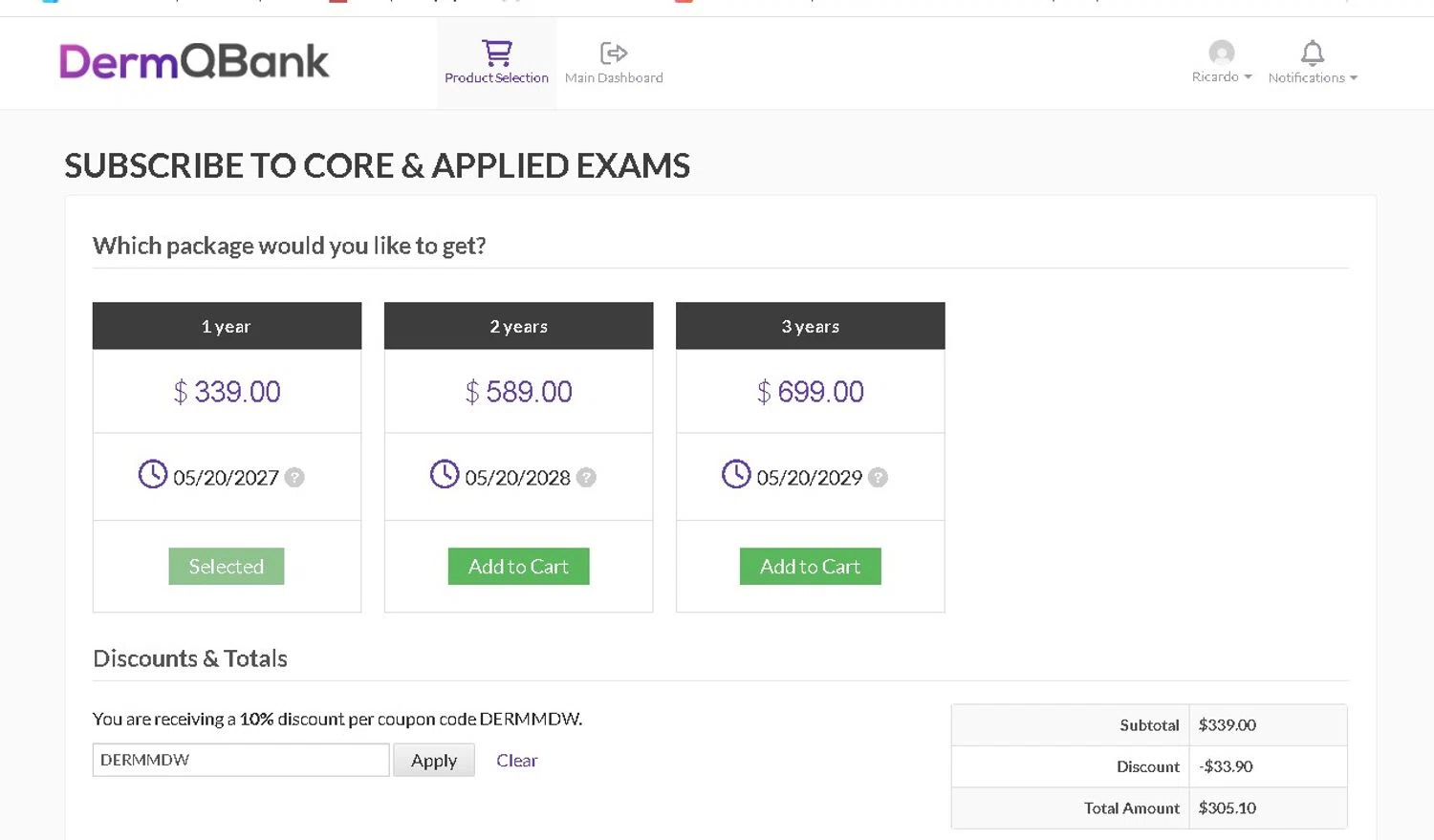Click the 05/20/2029 expiration date
Viewport: 1434px width, 840px height.
tap(809, 478)
